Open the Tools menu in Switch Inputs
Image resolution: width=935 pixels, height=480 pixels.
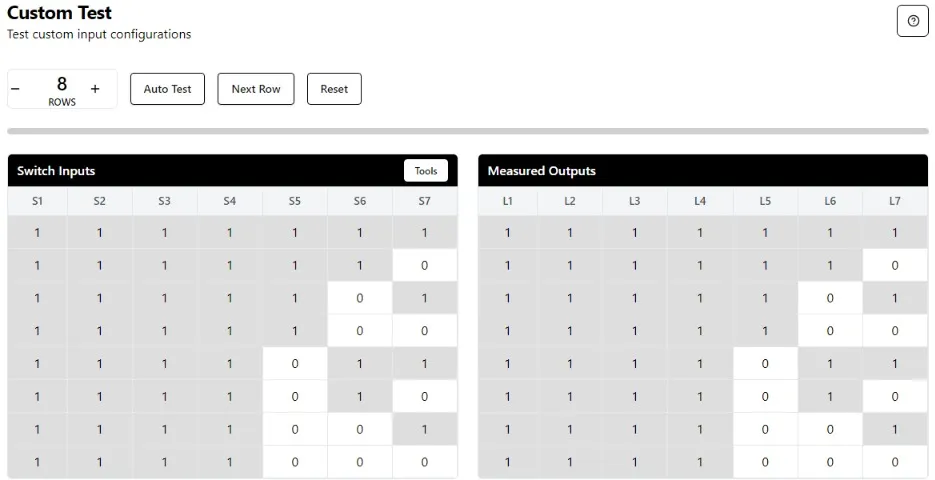pyautogui.click(x=426, y=171)
